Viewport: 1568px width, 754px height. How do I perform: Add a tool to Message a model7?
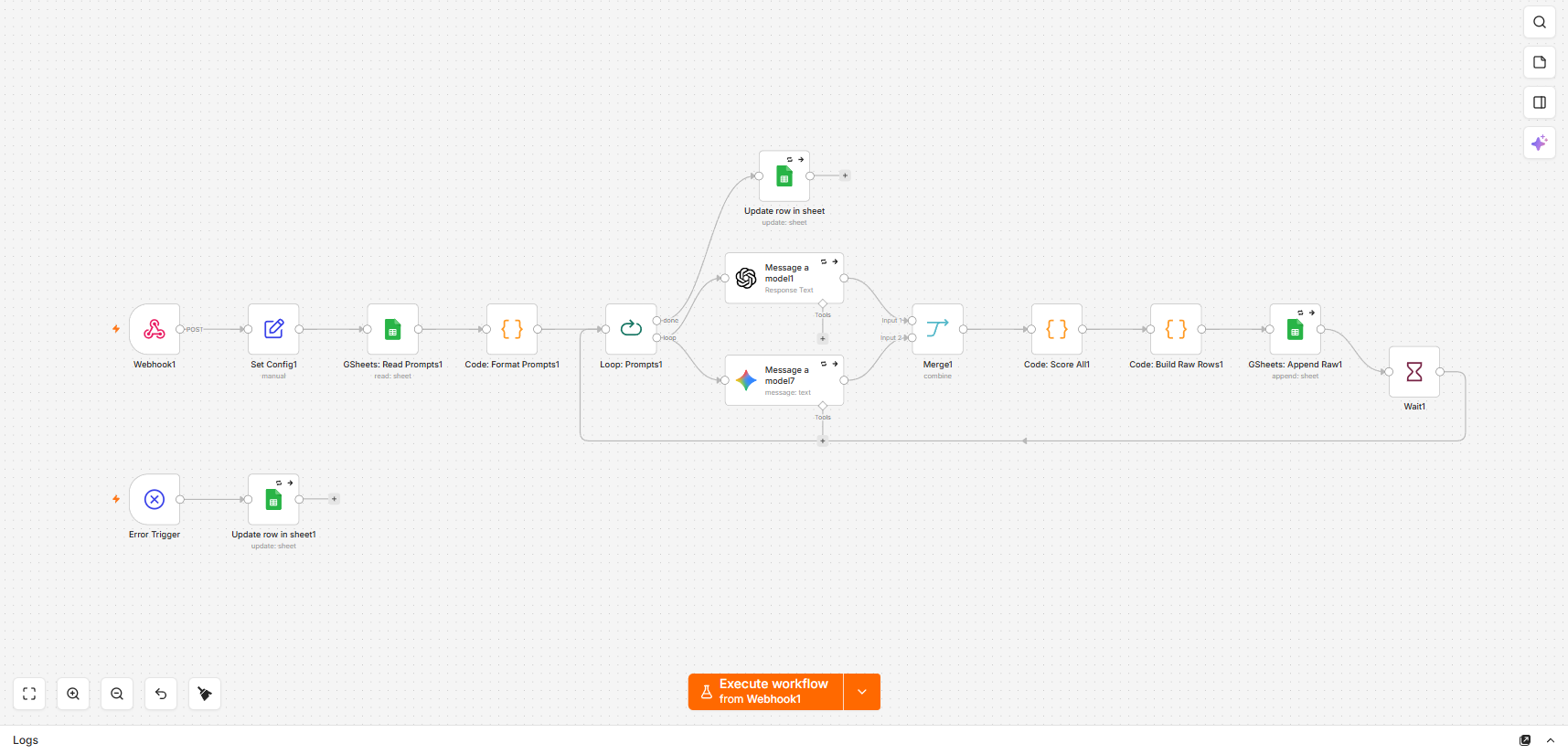[823, 441]
